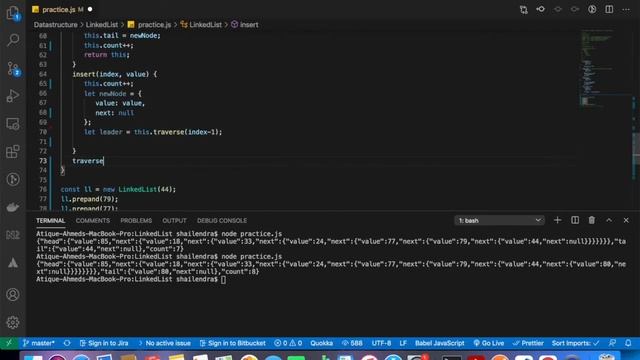Open notifications bell in status bar

(628, 343)
